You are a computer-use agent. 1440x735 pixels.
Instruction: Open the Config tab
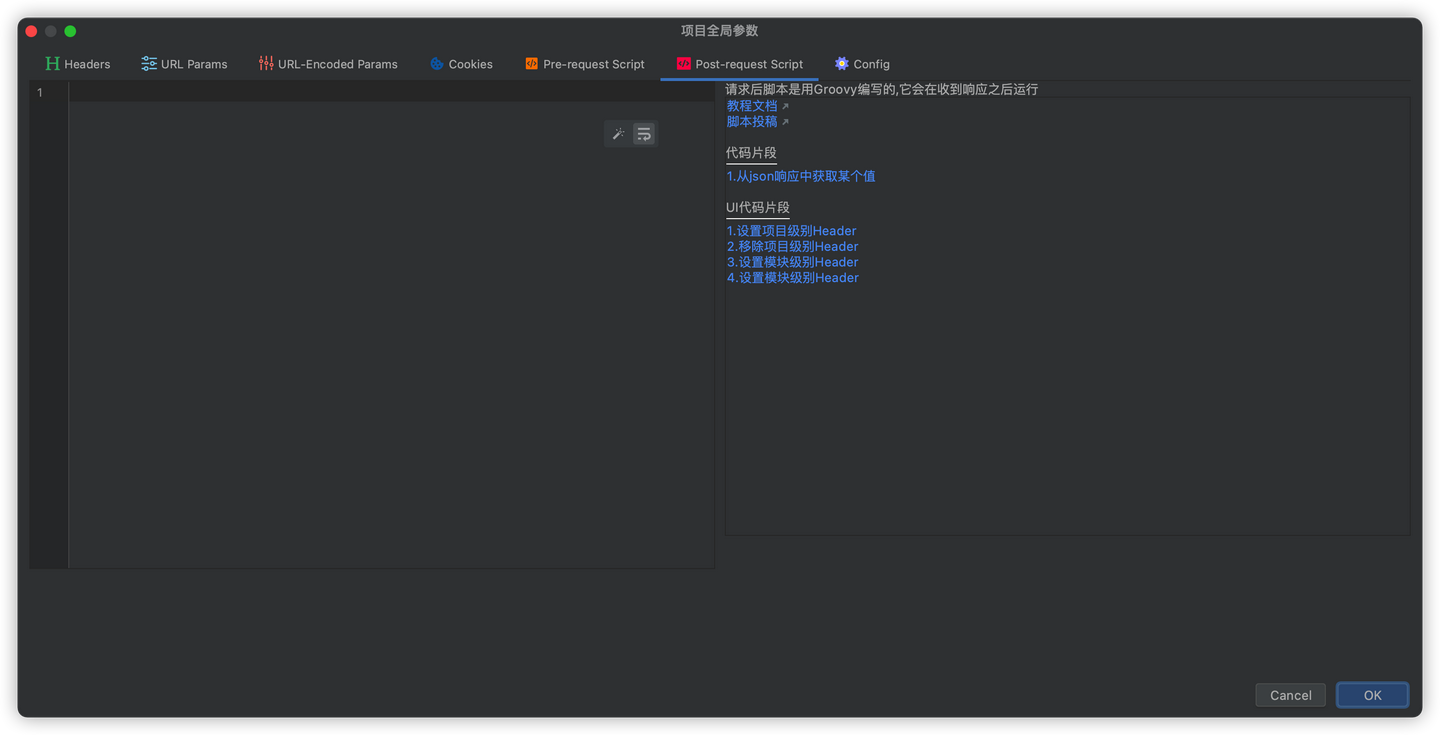tap(862, 64)
